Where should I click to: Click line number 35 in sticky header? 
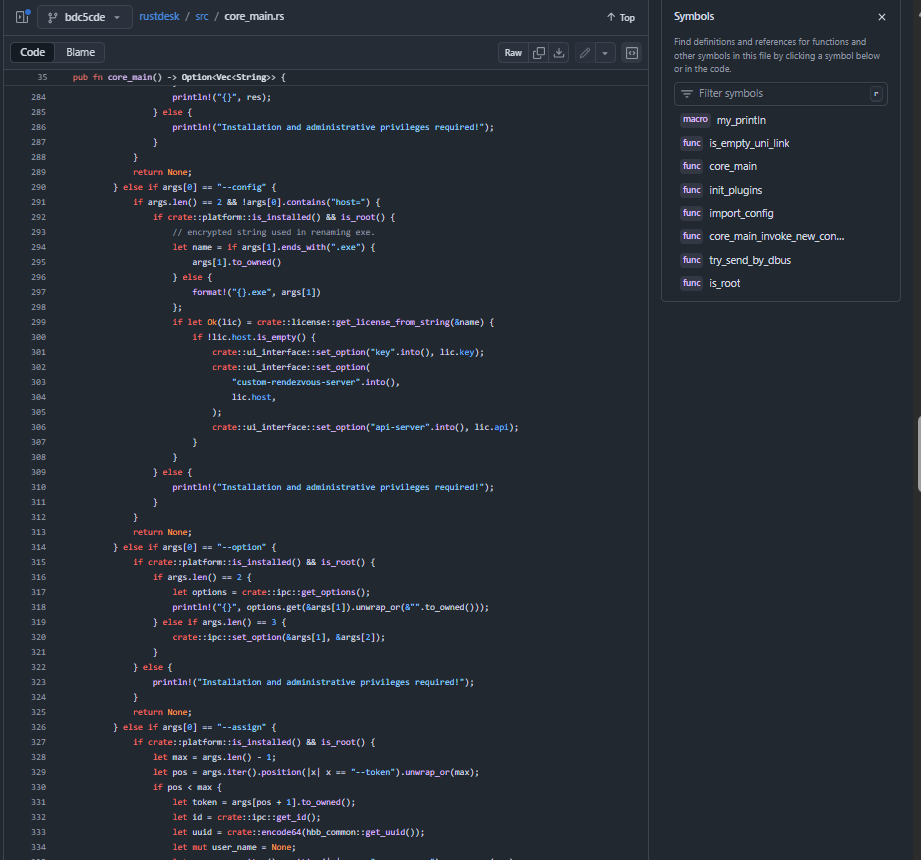click(42, 77)
